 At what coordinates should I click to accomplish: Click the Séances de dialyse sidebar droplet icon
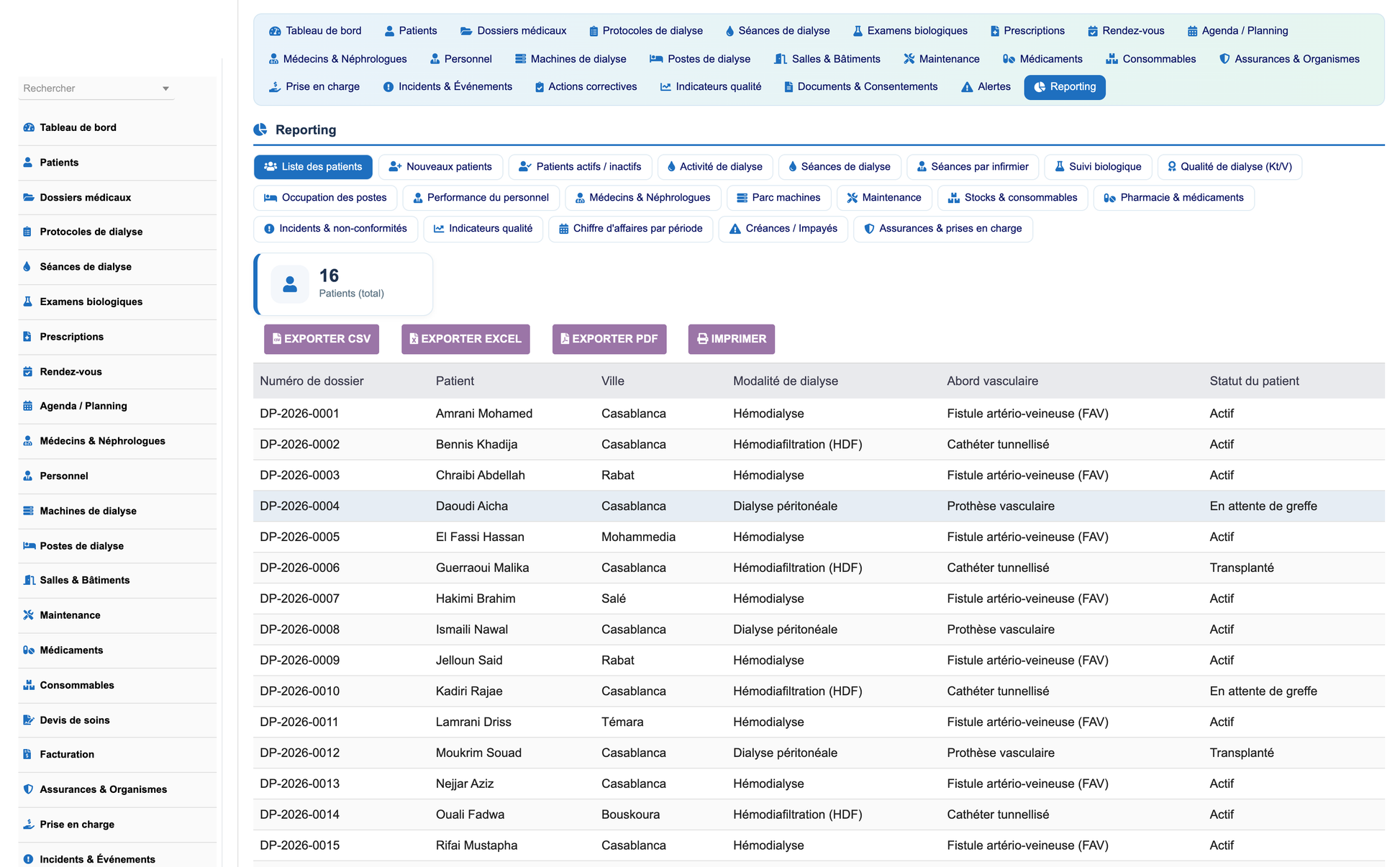coord(27,266)
